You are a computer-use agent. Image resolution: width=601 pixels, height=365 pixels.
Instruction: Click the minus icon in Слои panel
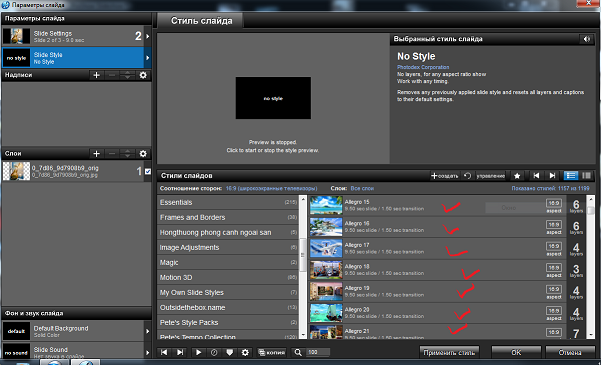pos(112,153)
